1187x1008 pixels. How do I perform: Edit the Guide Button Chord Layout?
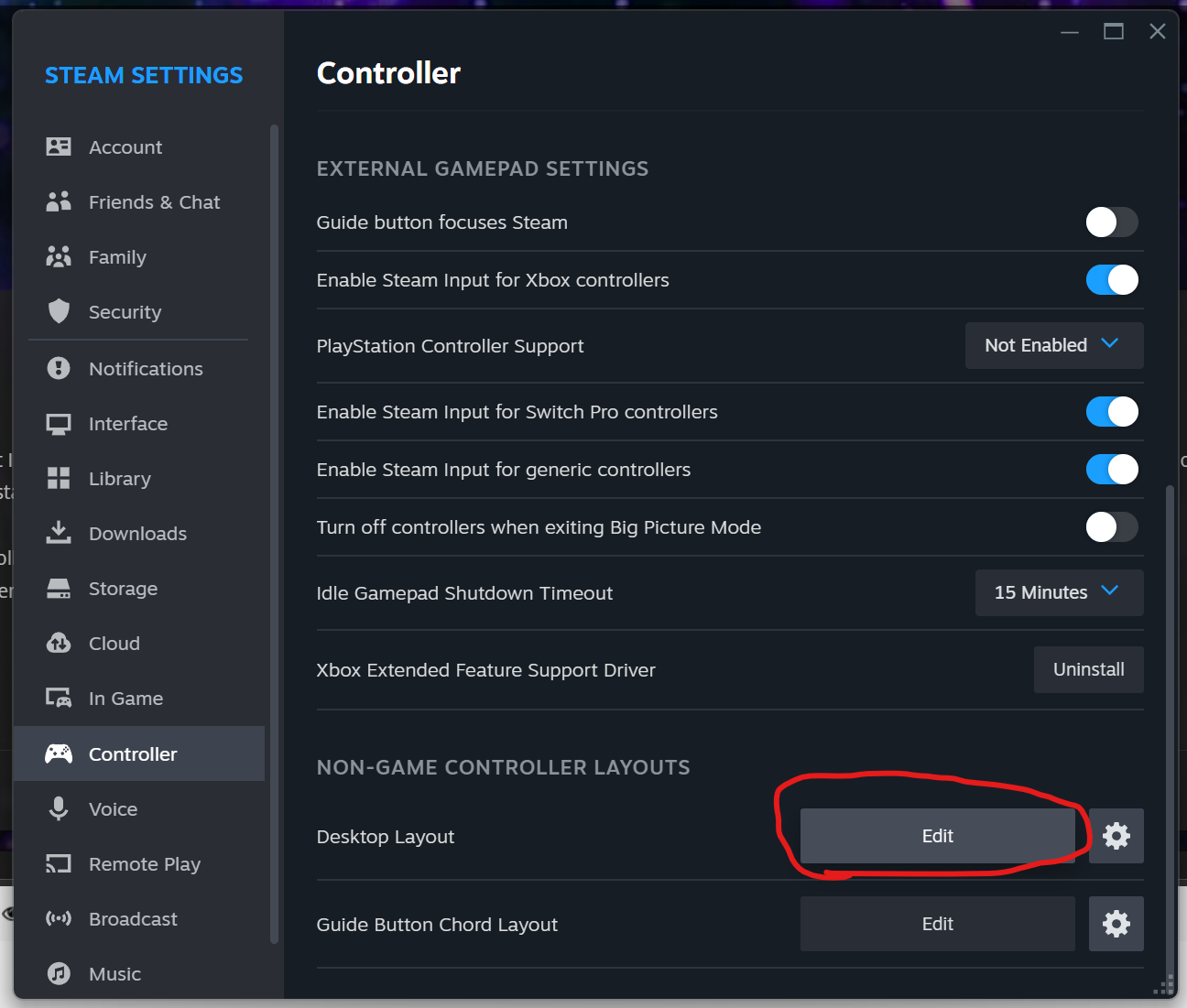click(x=937, y=924)
